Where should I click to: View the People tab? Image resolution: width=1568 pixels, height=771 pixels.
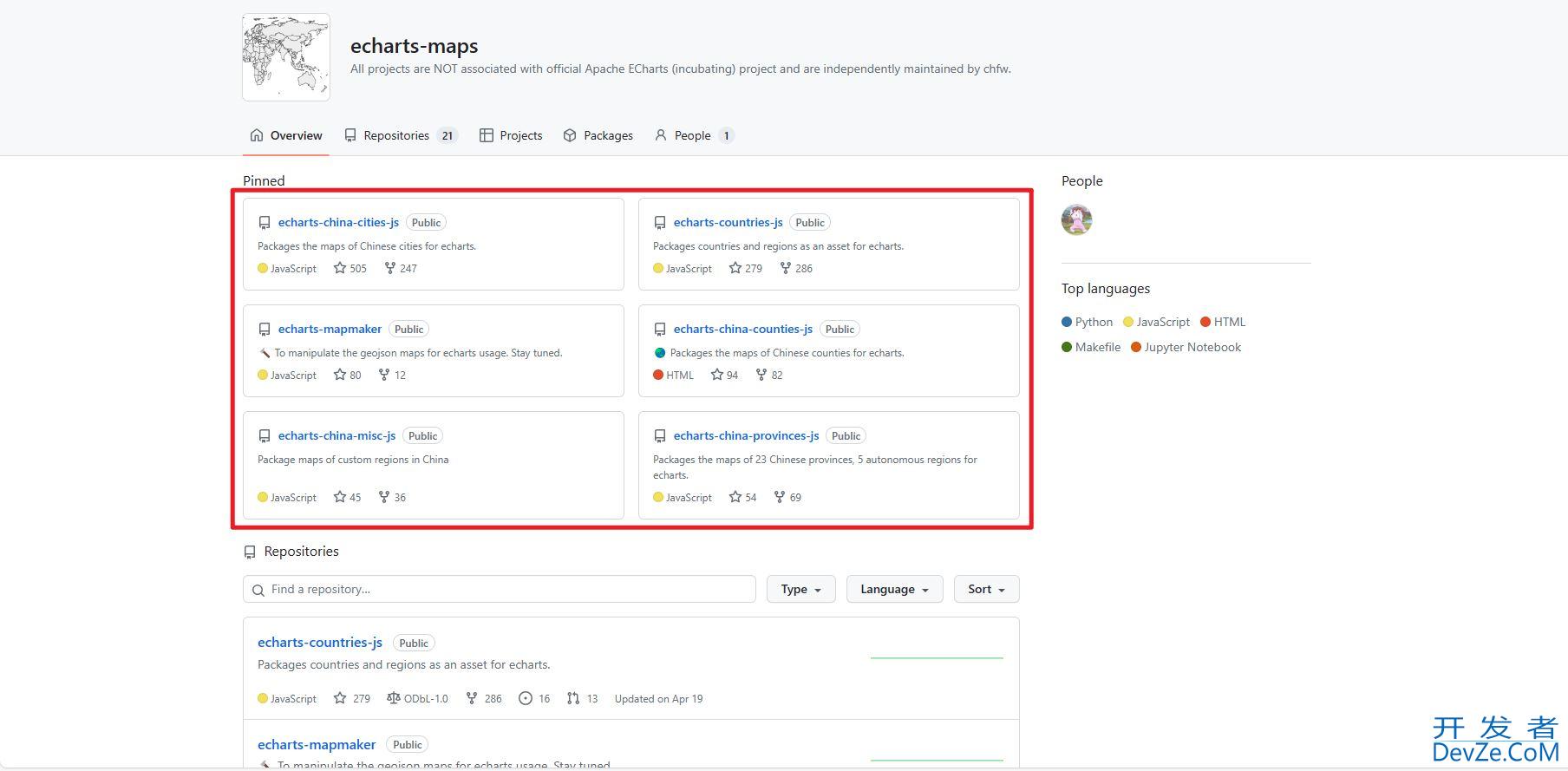695,135
